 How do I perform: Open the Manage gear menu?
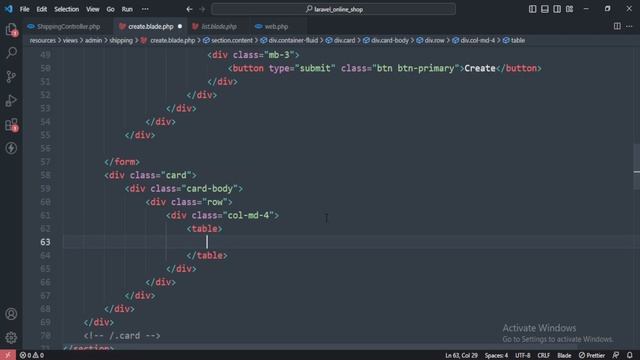click(11, 337)
